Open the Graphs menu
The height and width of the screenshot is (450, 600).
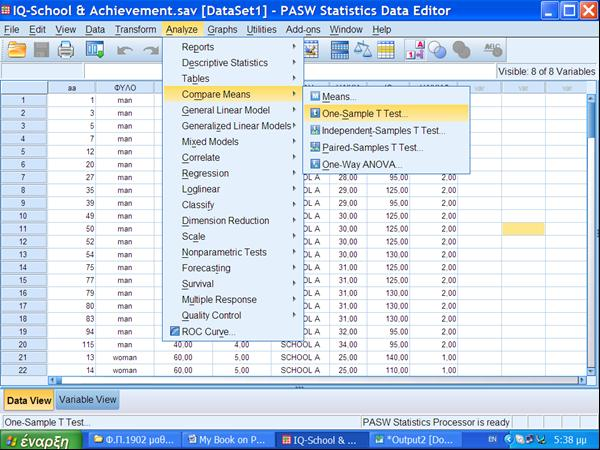222,29
